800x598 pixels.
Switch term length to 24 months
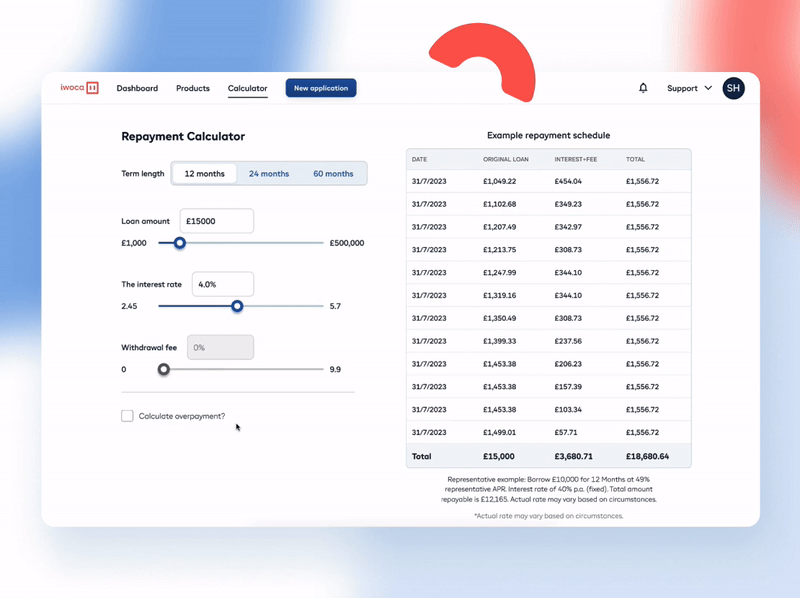click(268, 173)
